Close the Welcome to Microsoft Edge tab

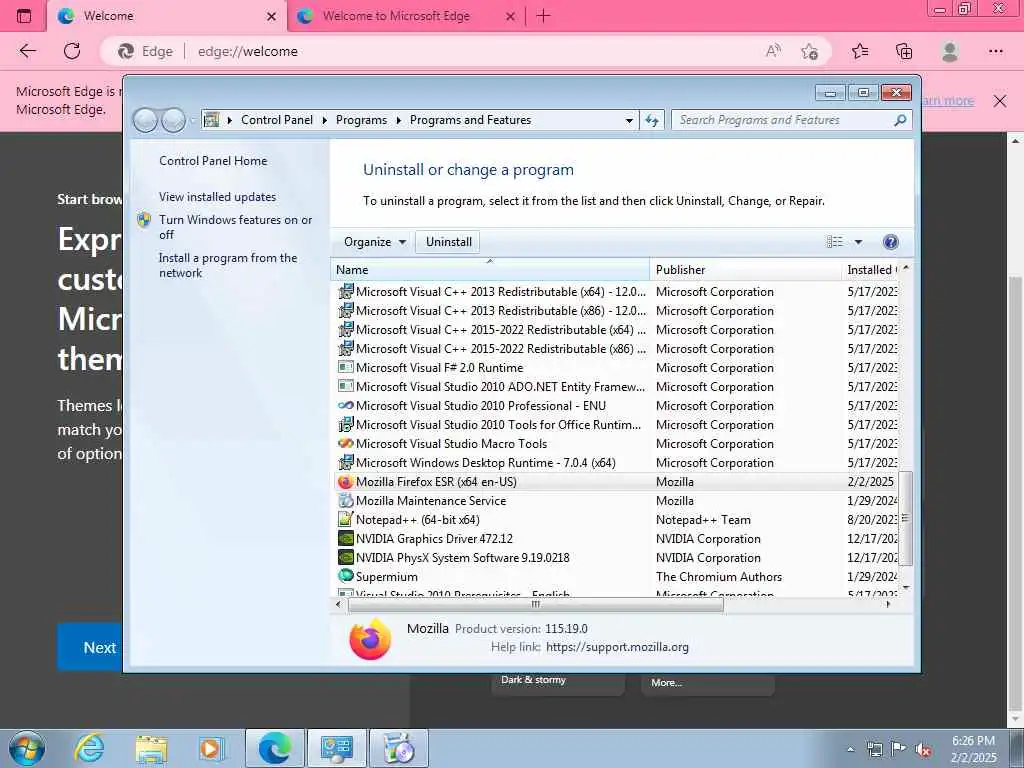pos(511,16)
